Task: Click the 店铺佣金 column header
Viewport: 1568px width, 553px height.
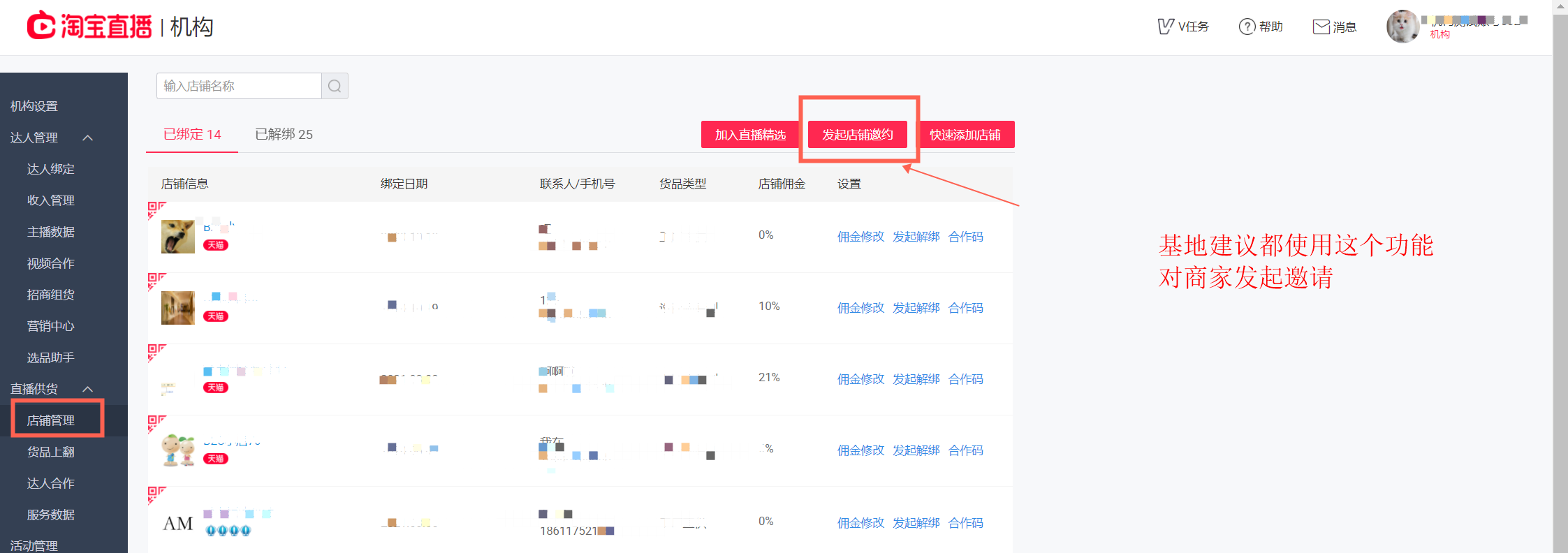Action: tap(782, 184)
